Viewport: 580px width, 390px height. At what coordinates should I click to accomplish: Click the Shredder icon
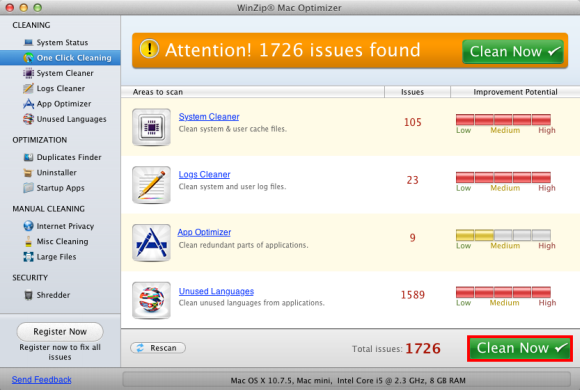click(28, 295)
